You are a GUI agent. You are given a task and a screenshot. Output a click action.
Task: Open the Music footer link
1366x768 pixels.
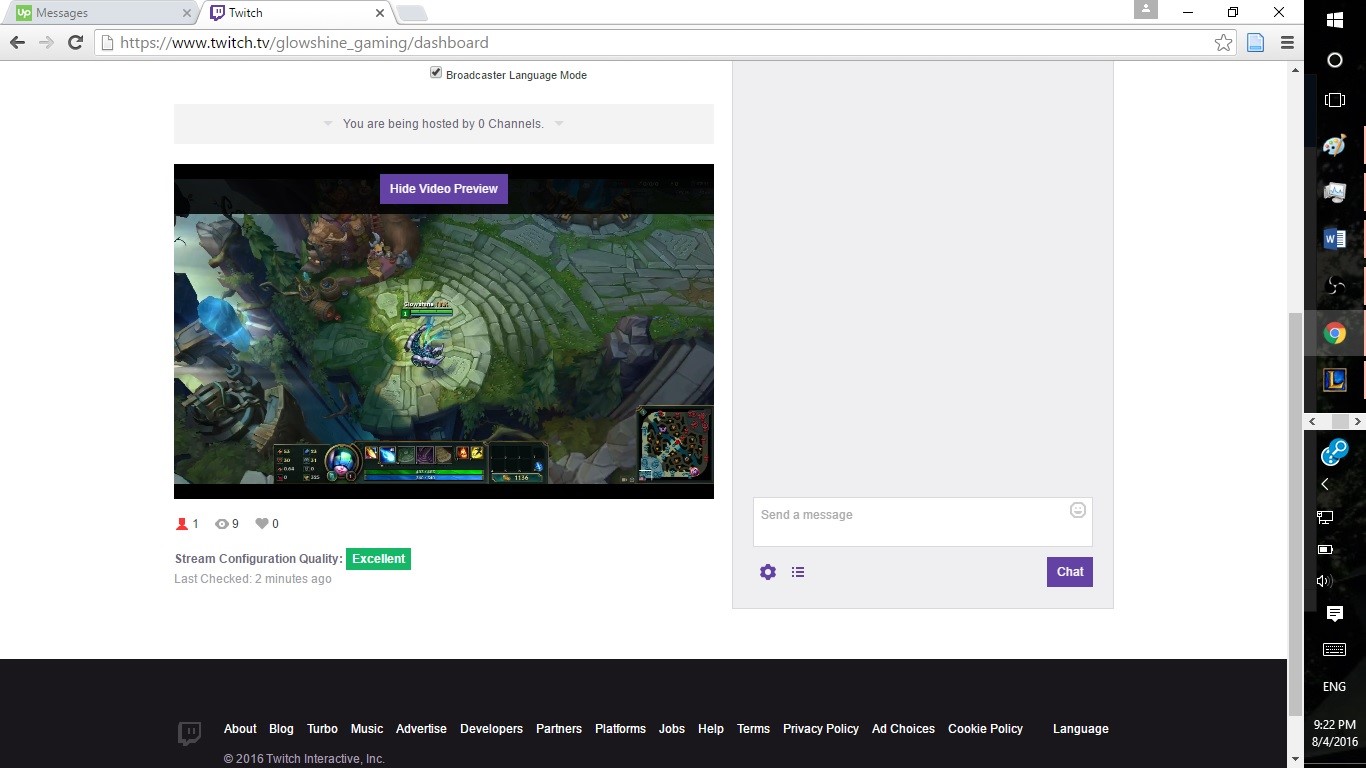367,729
